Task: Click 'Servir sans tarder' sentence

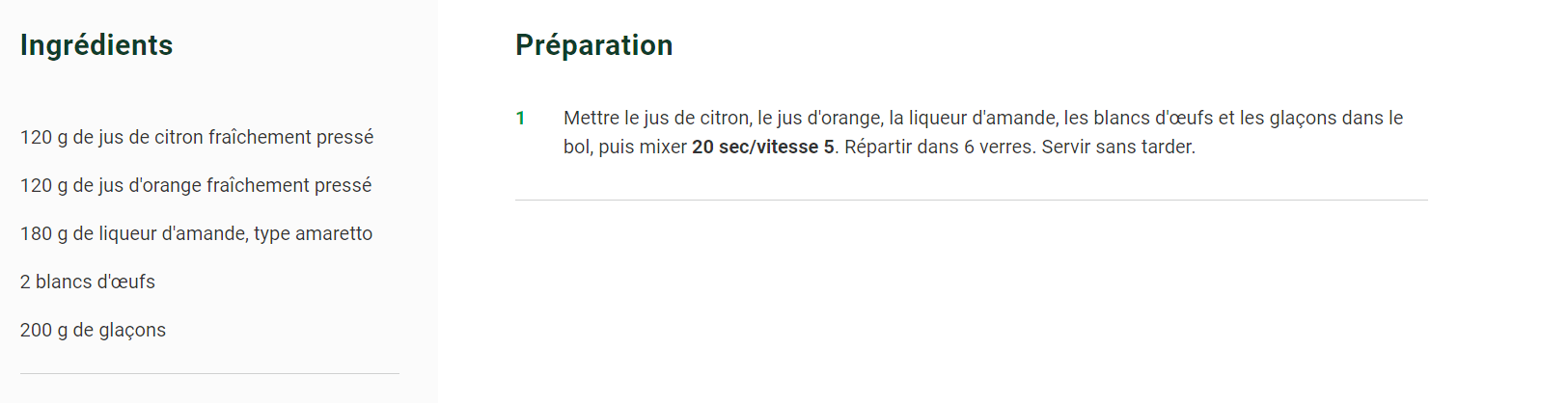Action: tap(1118, 147)
